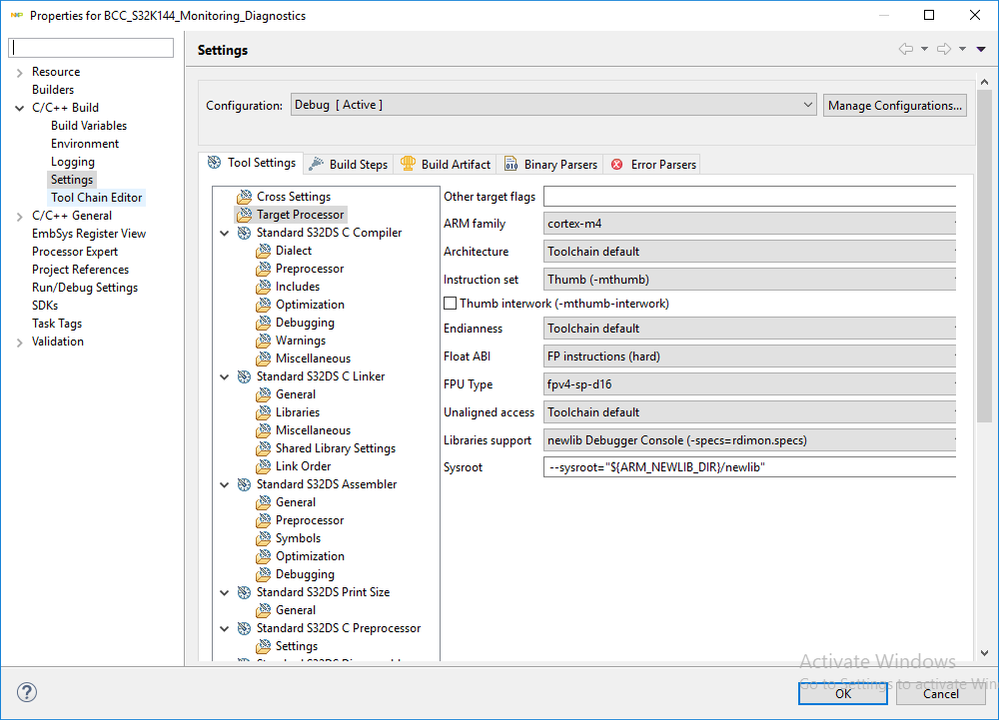Click the help question mark icon

pos(27,692)
